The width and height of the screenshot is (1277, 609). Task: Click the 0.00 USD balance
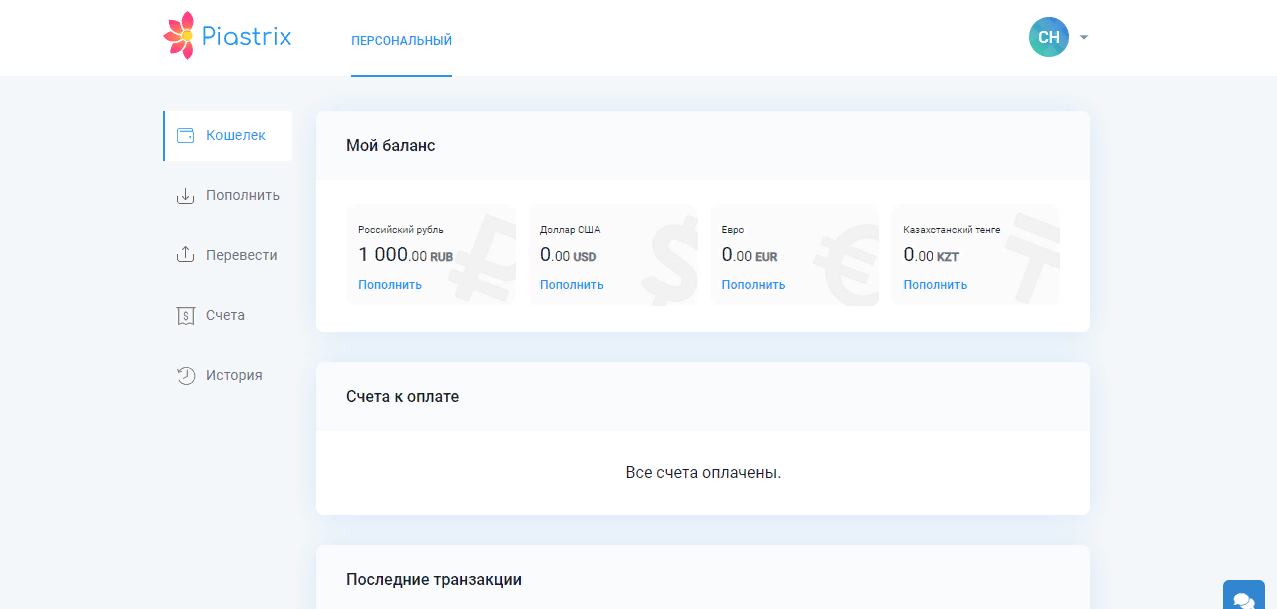click(568, 255)
